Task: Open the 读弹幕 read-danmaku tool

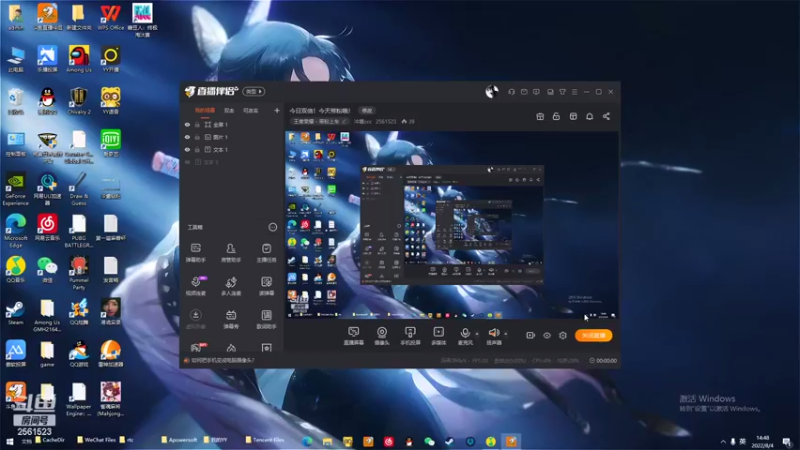Action: point(266,286)
